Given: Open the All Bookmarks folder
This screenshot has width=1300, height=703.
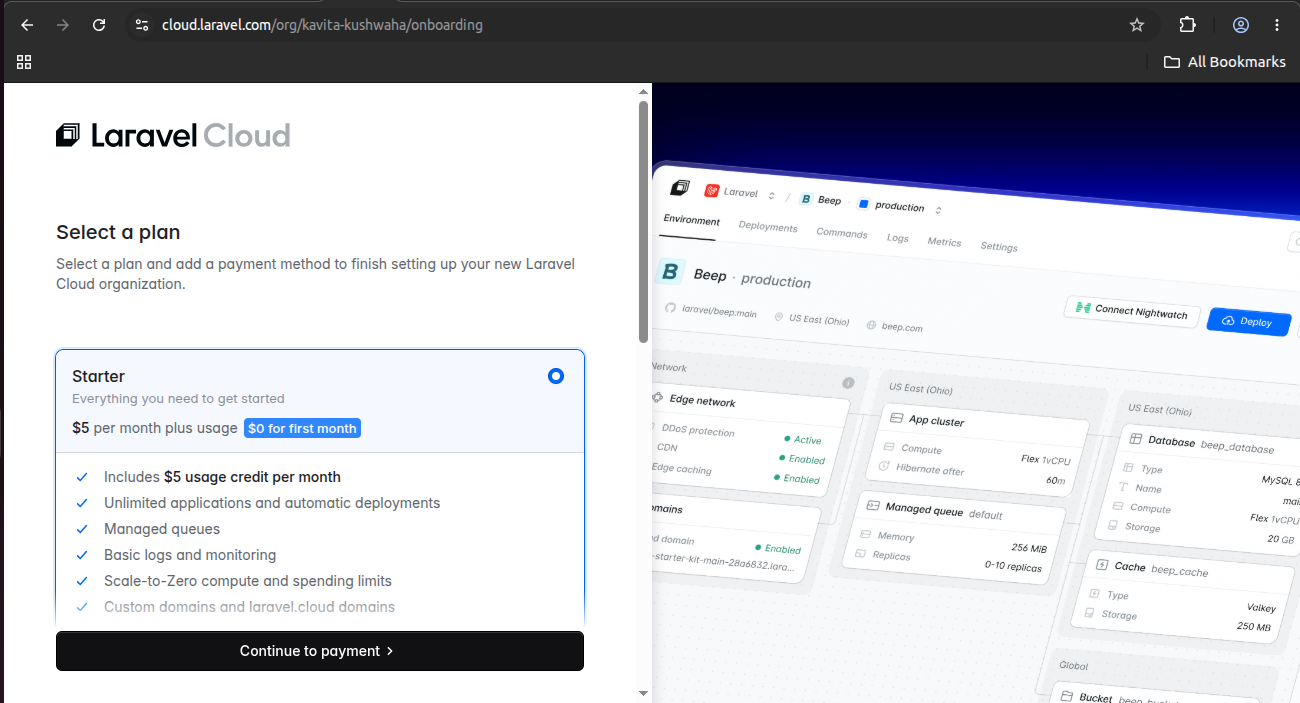Looking at the screenshot, I should click(x=1224, y=62).
